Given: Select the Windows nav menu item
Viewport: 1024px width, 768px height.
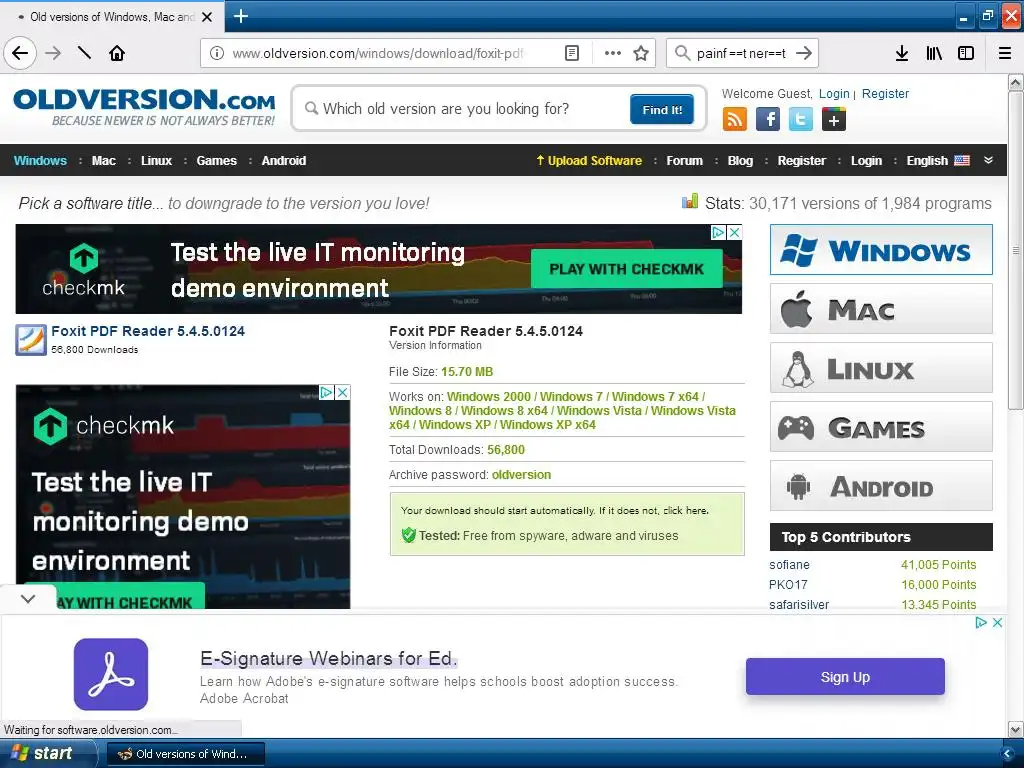Looking at the screenshot, I should (x=40, y=161).
